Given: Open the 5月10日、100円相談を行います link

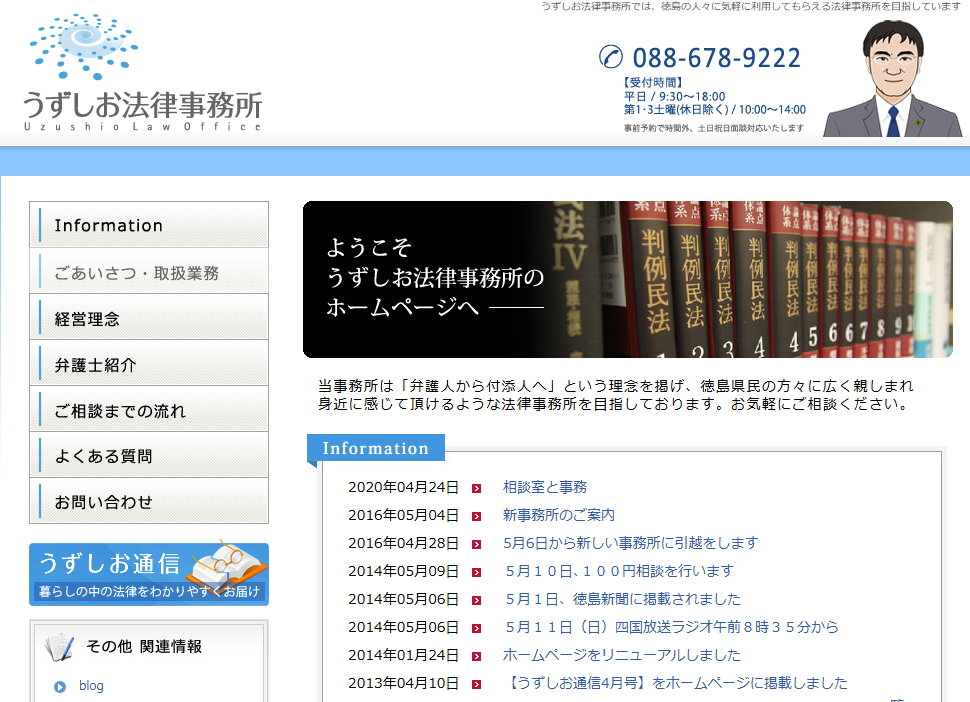Looking at the screenshot, I should tap(619, 571).
